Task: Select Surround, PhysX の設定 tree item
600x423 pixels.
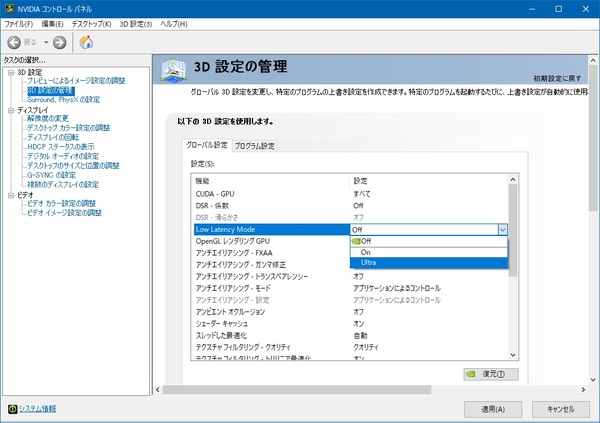Action: pyautogui.click(x=64, y=100)
